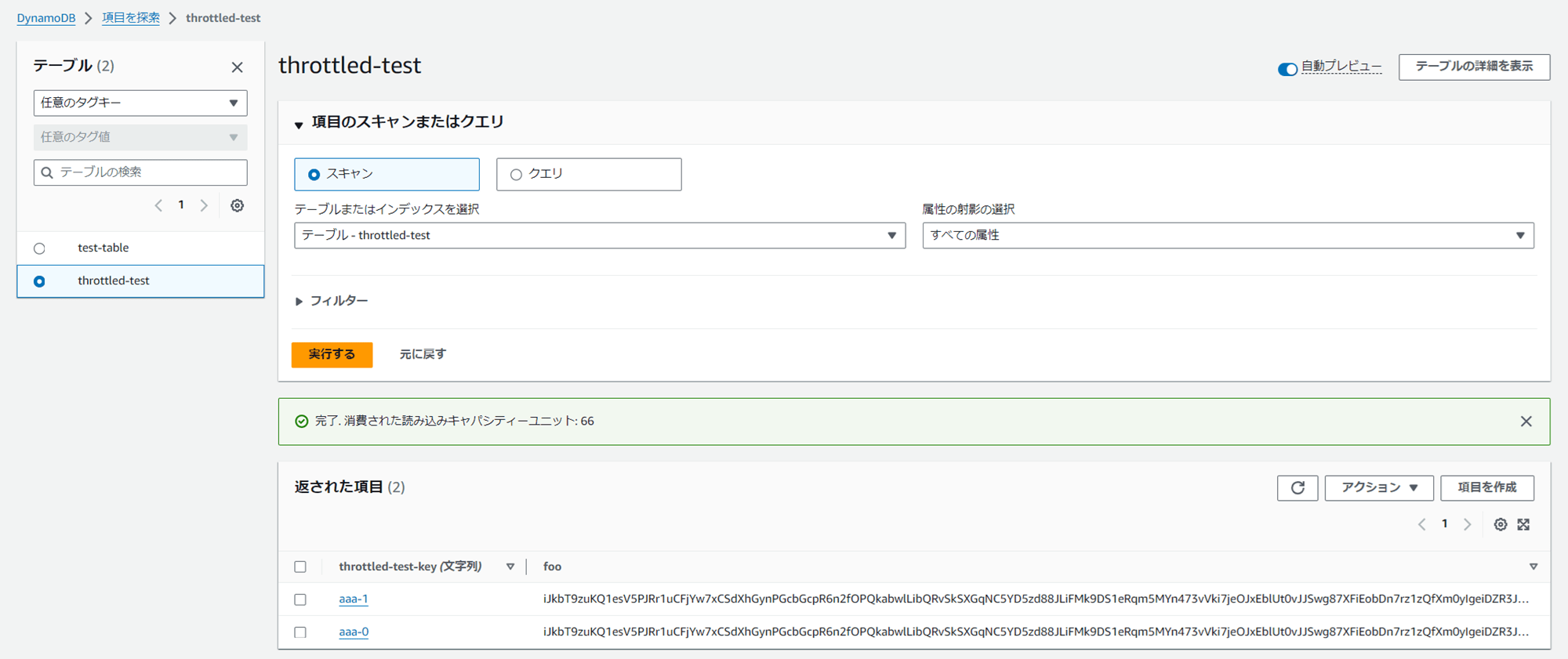Open the すべての属性 projection dropdown
This screenshot has width=1568, height=659.
pyautogui.click(x=1228, y=235)
